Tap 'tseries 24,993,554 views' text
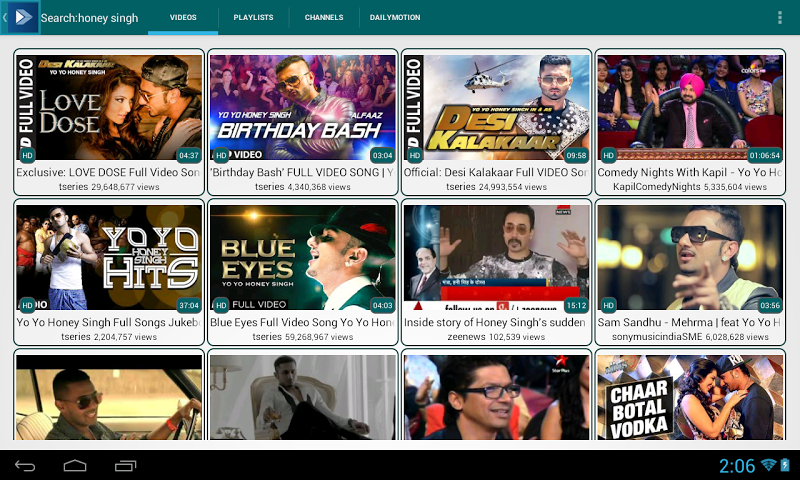The image size is (800, 480). pyautogui.click(x=496, y=187)
